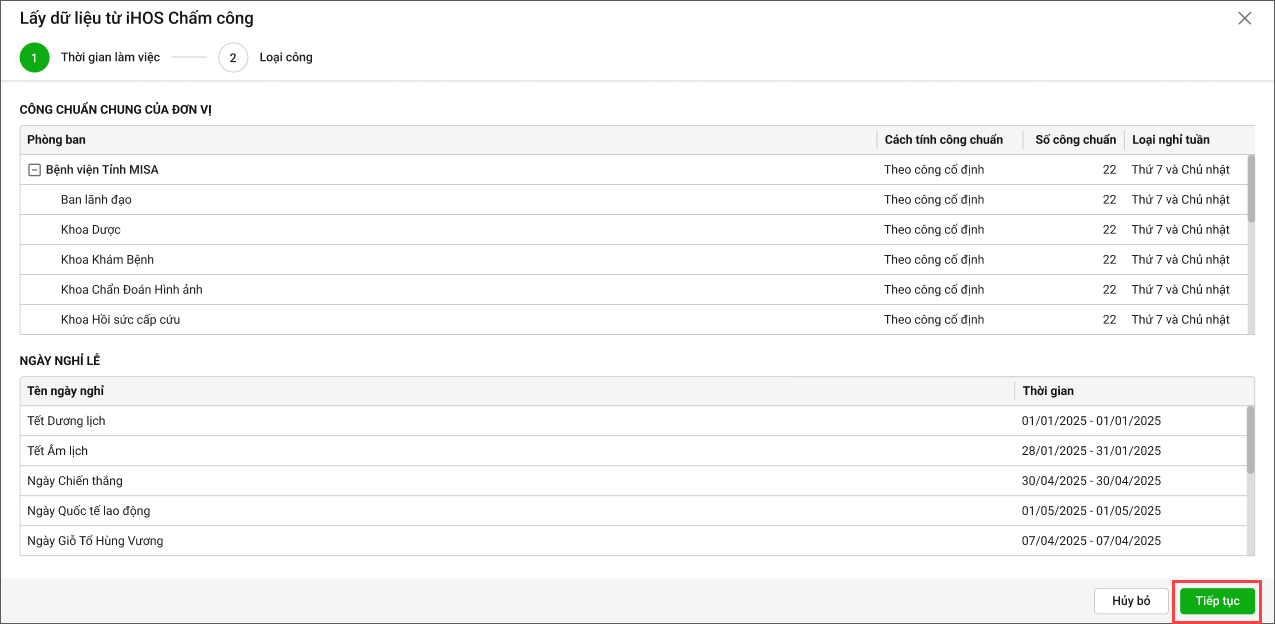Click the Hủy bỏ button
This screenshot has height=624, width=1275.
pos(1130,601)
